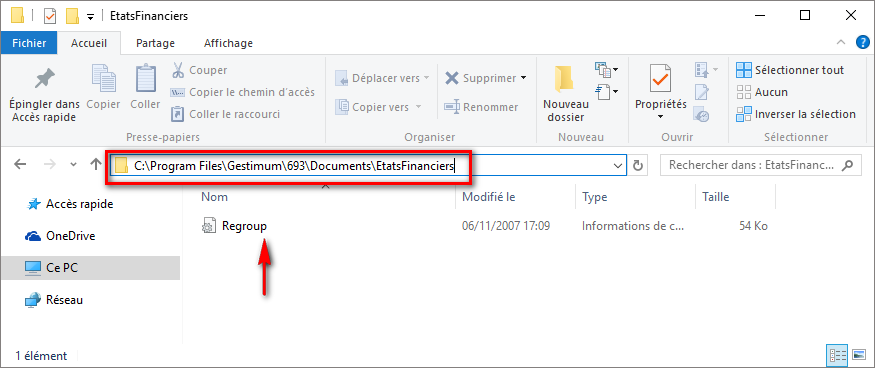The height and width of the screenshot is (368, 875).
Task: Expand the address bar history dropdown
Action: pyautogui.click(x=618, y=165)
